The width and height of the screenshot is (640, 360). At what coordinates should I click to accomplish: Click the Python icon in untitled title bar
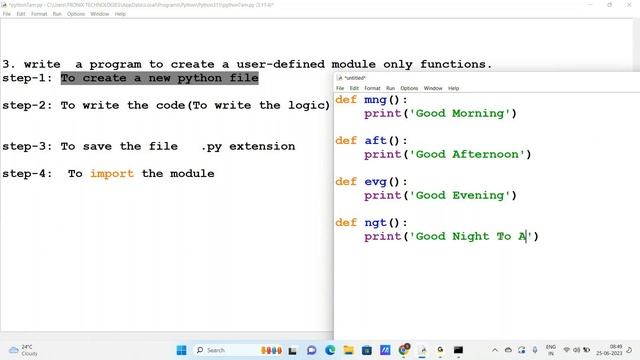[340, 78]
